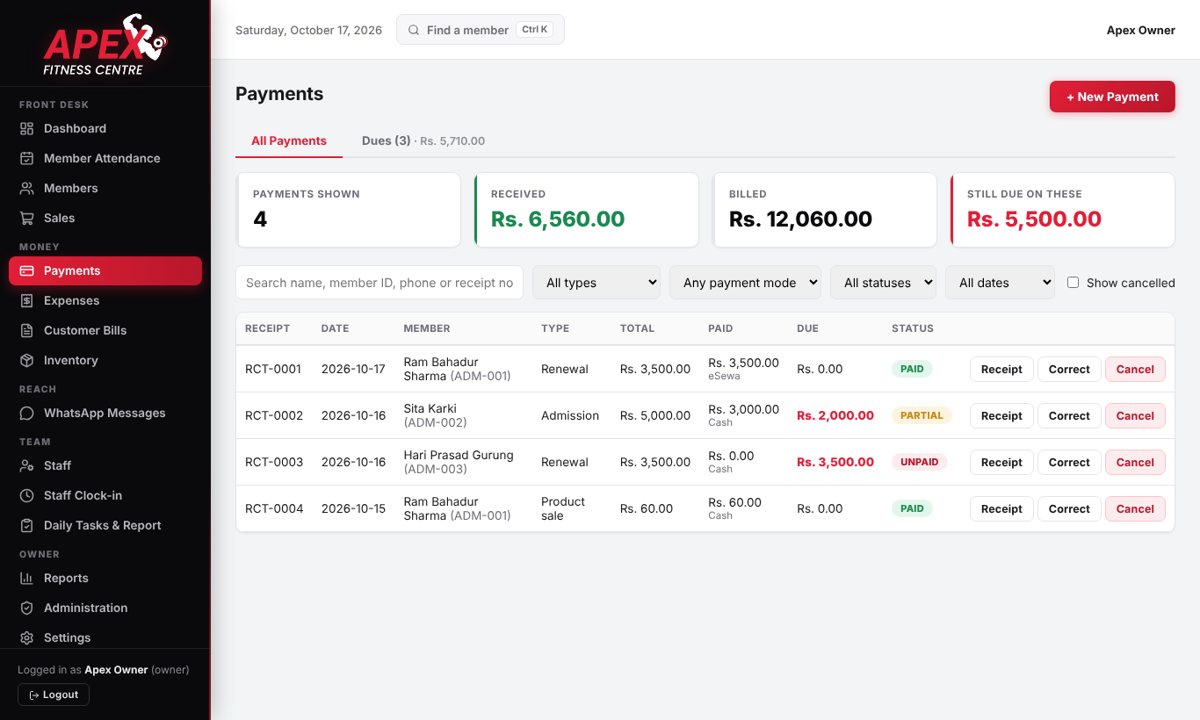Image resolution: width=1200 pixels, height=720 pixels.
Task: Click the Received Rs. 6,560.00 card
Action: click(586, 210)
